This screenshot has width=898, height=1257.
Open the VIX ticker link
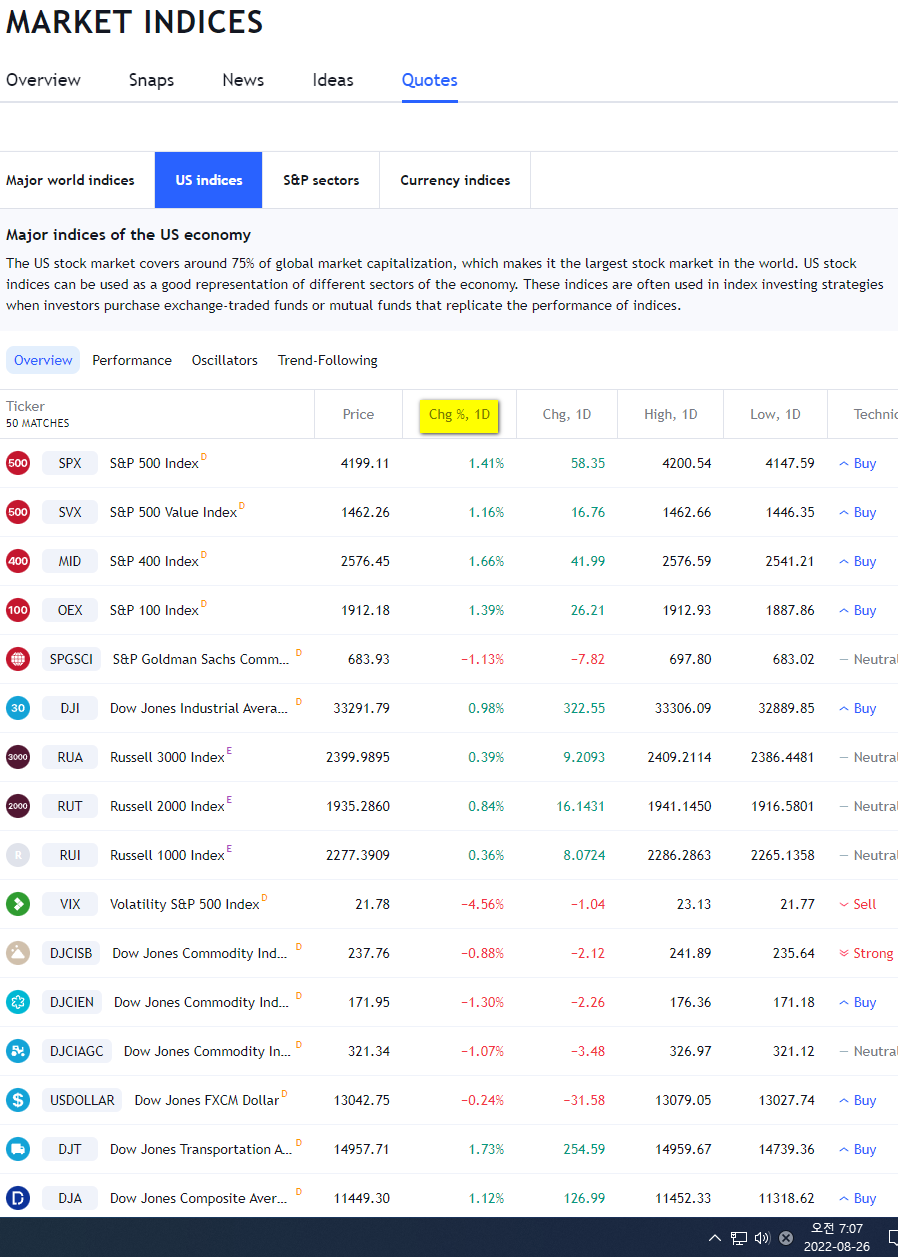click(70, 904)
